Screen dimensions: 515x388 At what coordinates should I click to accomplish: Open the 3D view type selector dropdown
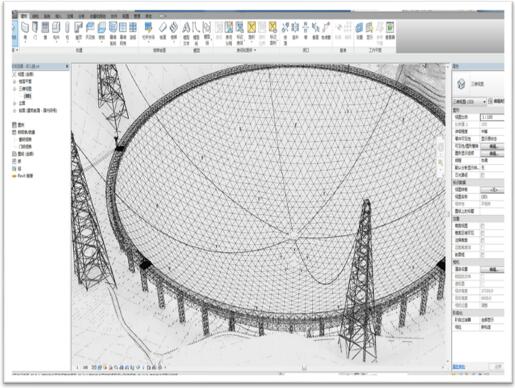click(x=469, y=101)
